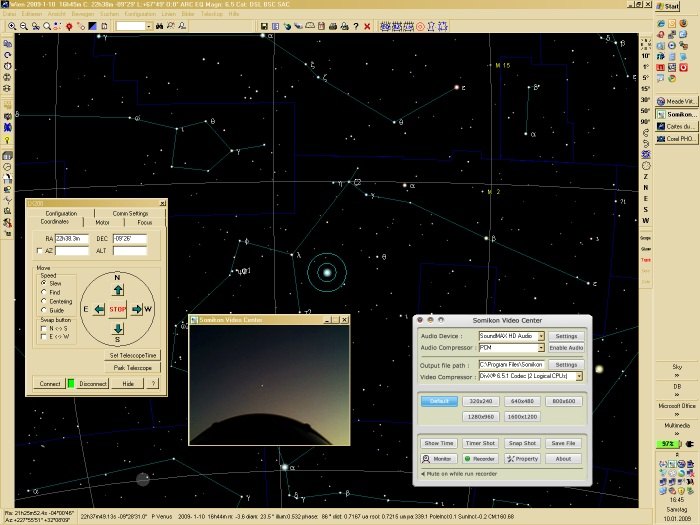
Task: Toggle the N <-> S swap checkbox
Action: pos(44,329)
